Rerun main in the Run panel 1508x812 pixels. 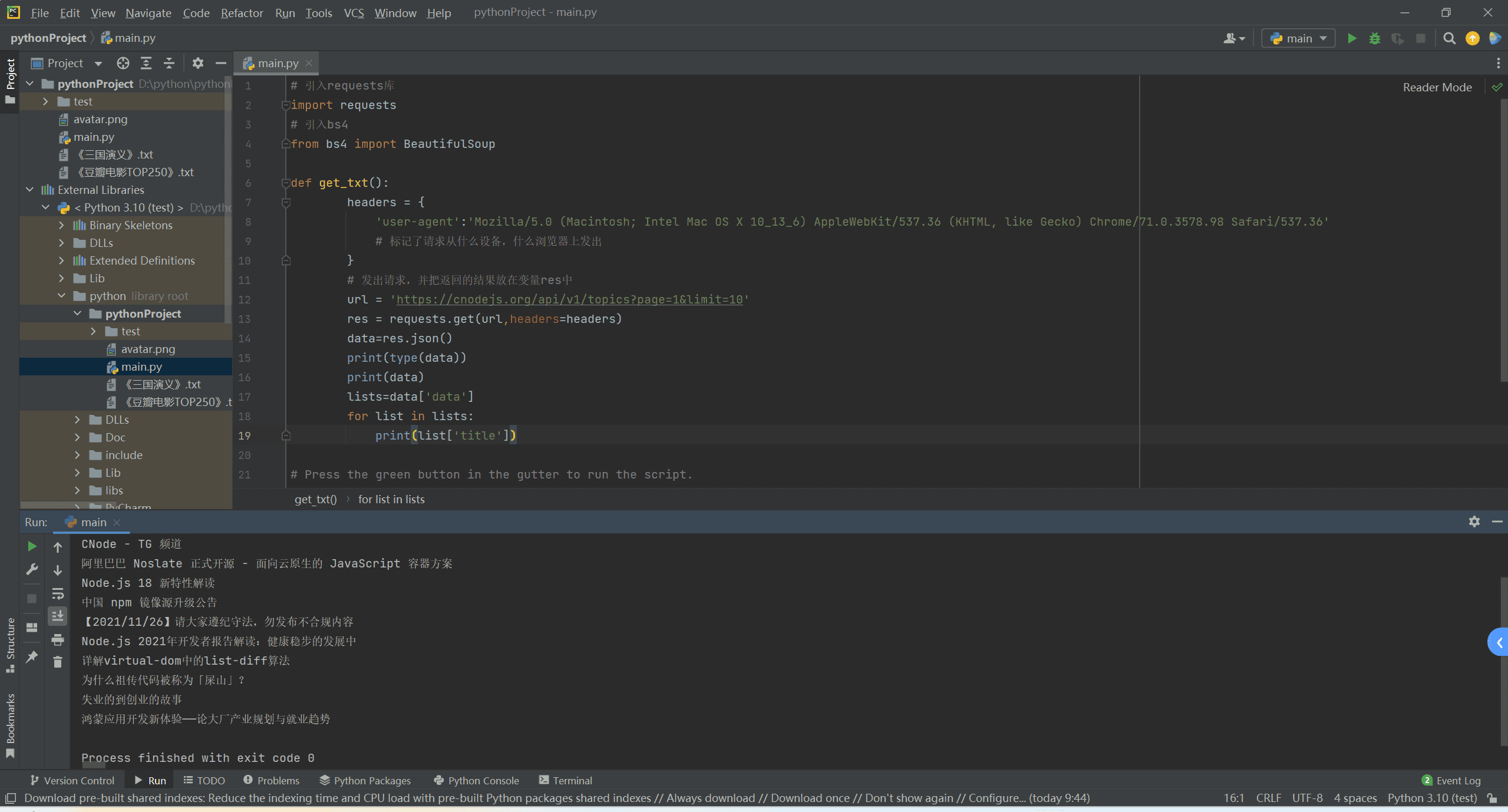(32, 546)
